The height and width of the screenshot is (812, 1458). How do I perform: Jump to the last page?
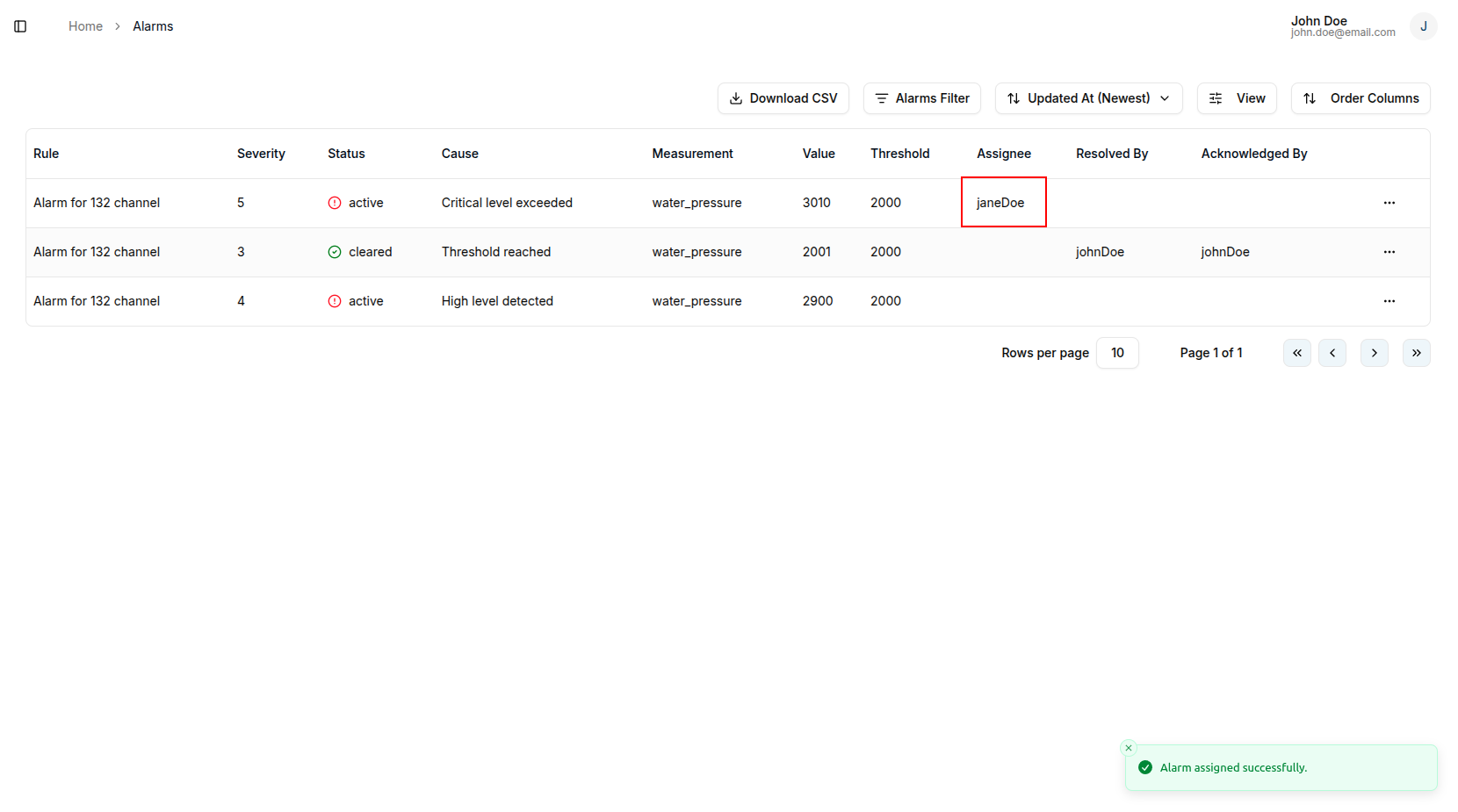click(1416, 353)
